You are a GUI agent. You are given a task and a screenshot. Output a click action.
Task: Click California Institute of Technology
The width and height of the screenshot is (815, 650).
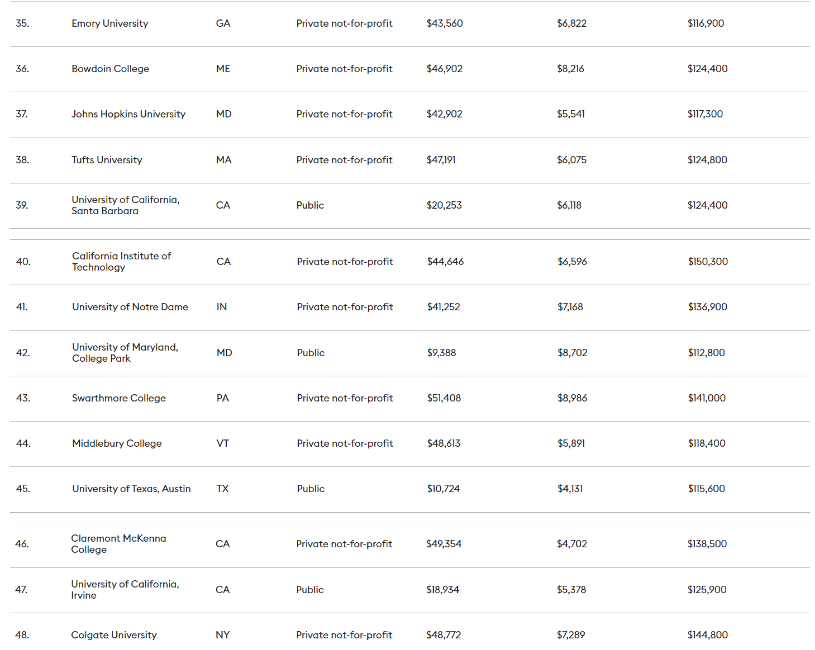(x=121, y=261)
